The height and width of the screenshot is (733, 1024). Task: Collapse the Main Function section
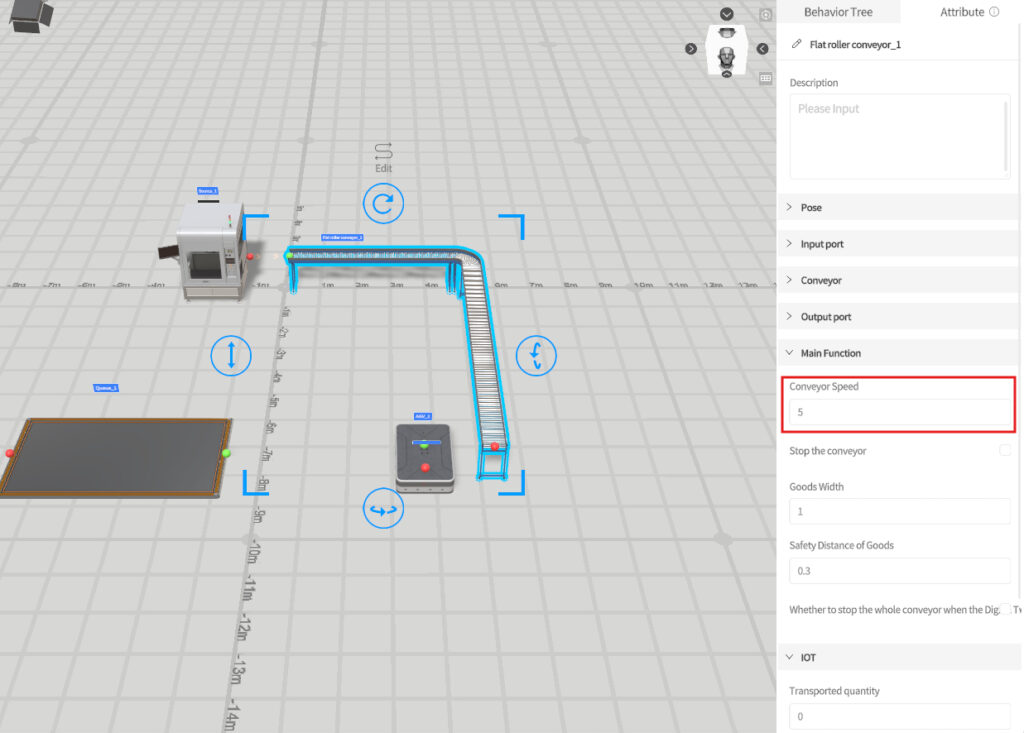(899, 353)
